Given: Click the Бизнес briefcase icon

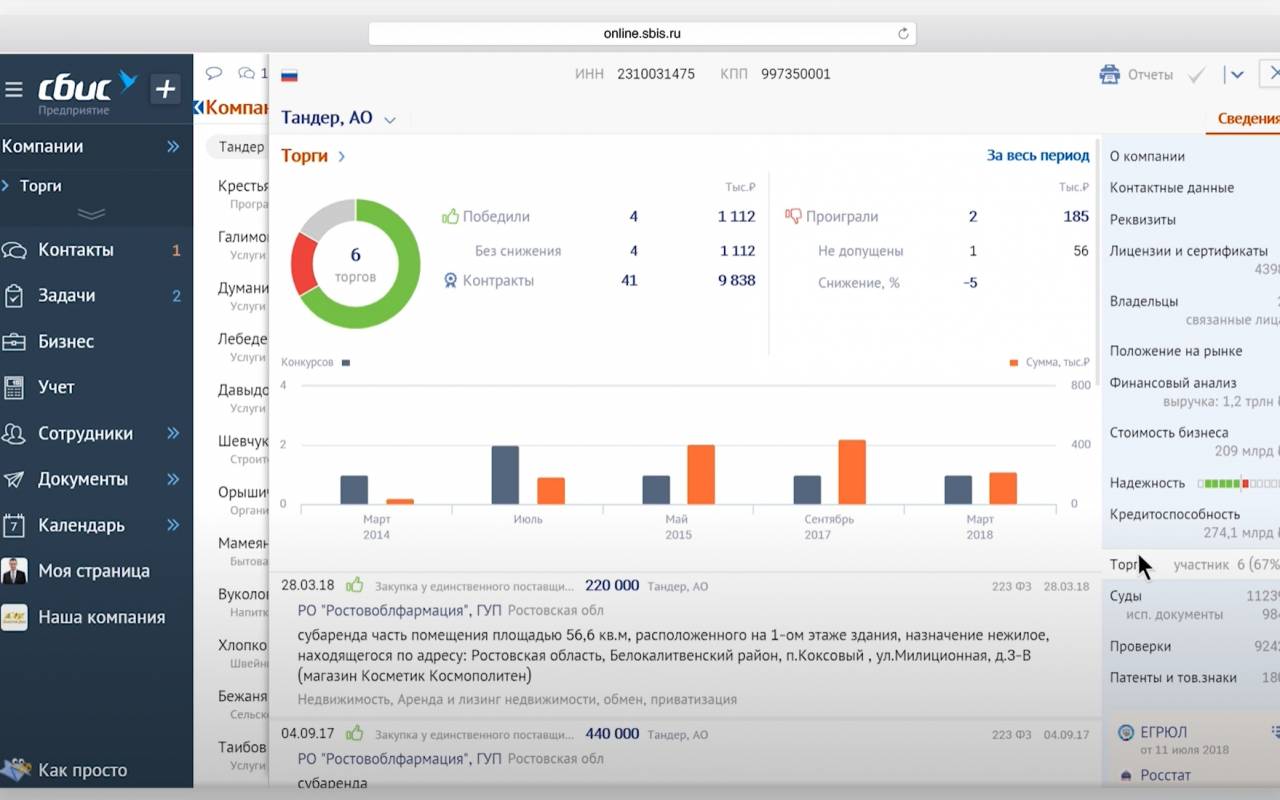Looking at the screenshot, I should (14, 342).
